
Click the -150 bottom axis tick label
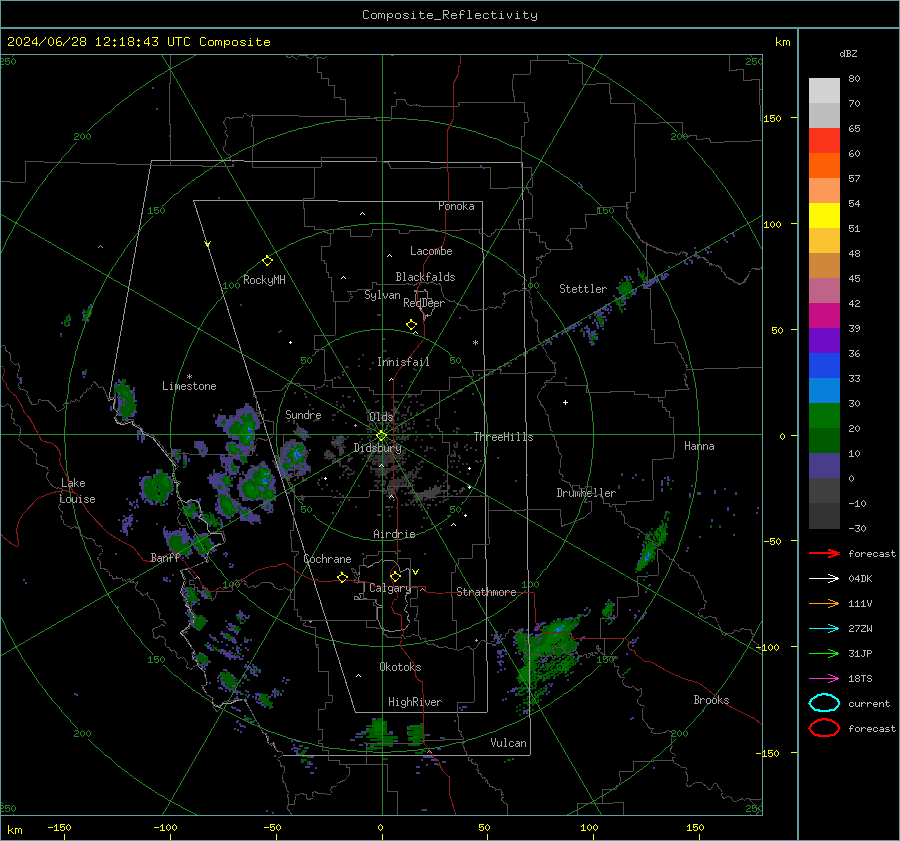[59, 827]
